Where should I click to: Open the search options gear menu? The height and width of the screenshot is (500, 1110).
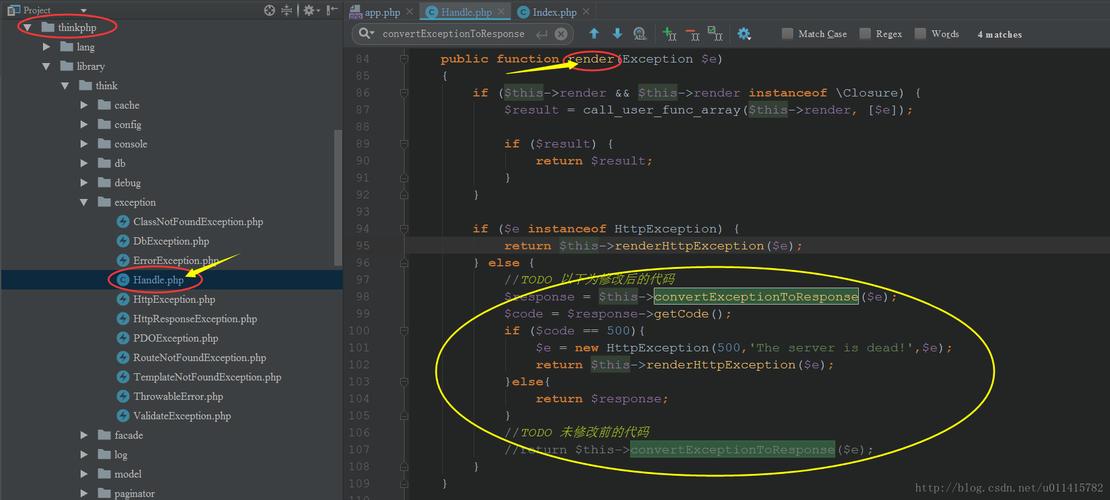[743, 33]
